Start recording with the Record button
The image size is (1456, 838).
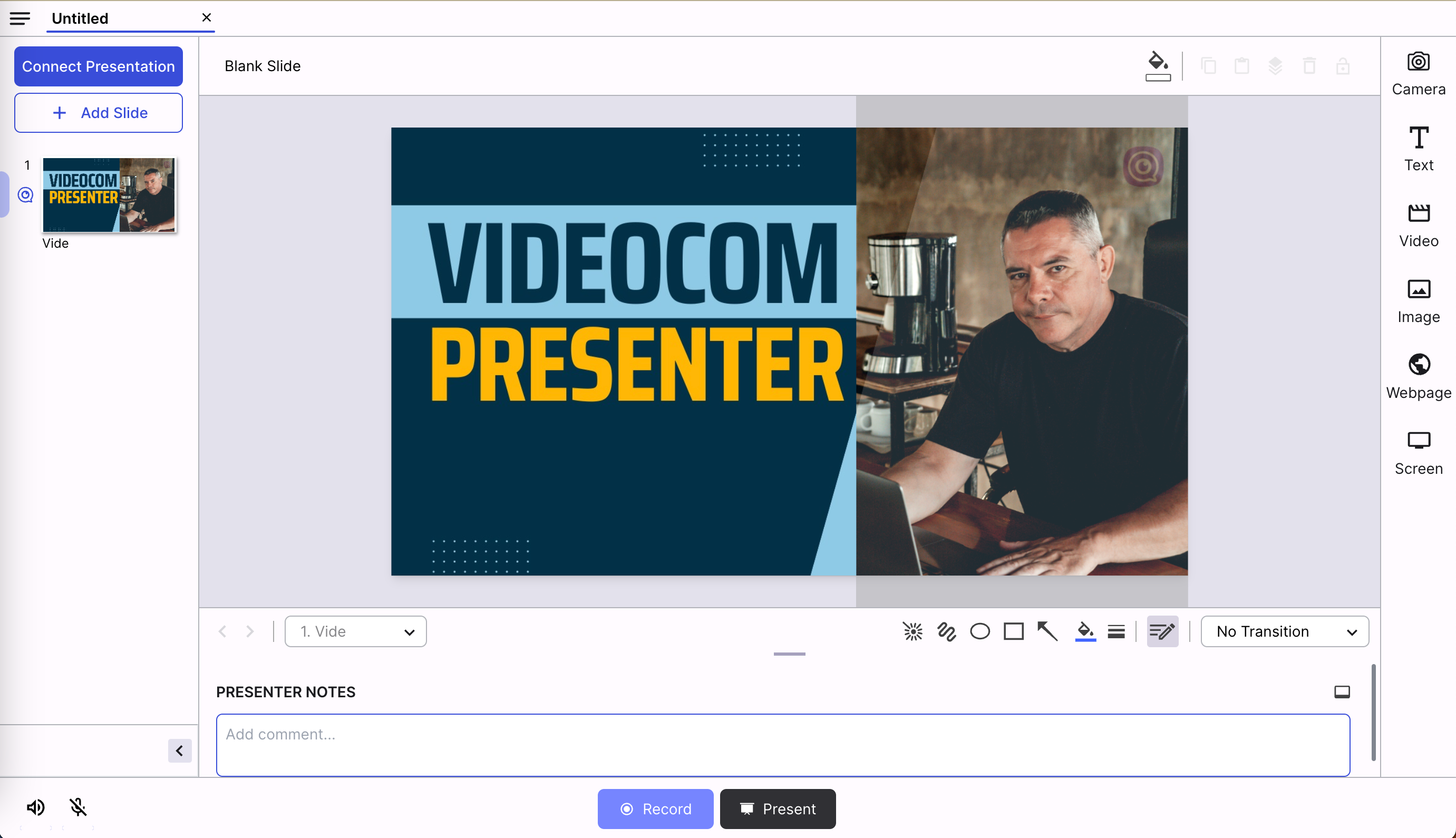(655, 808)
